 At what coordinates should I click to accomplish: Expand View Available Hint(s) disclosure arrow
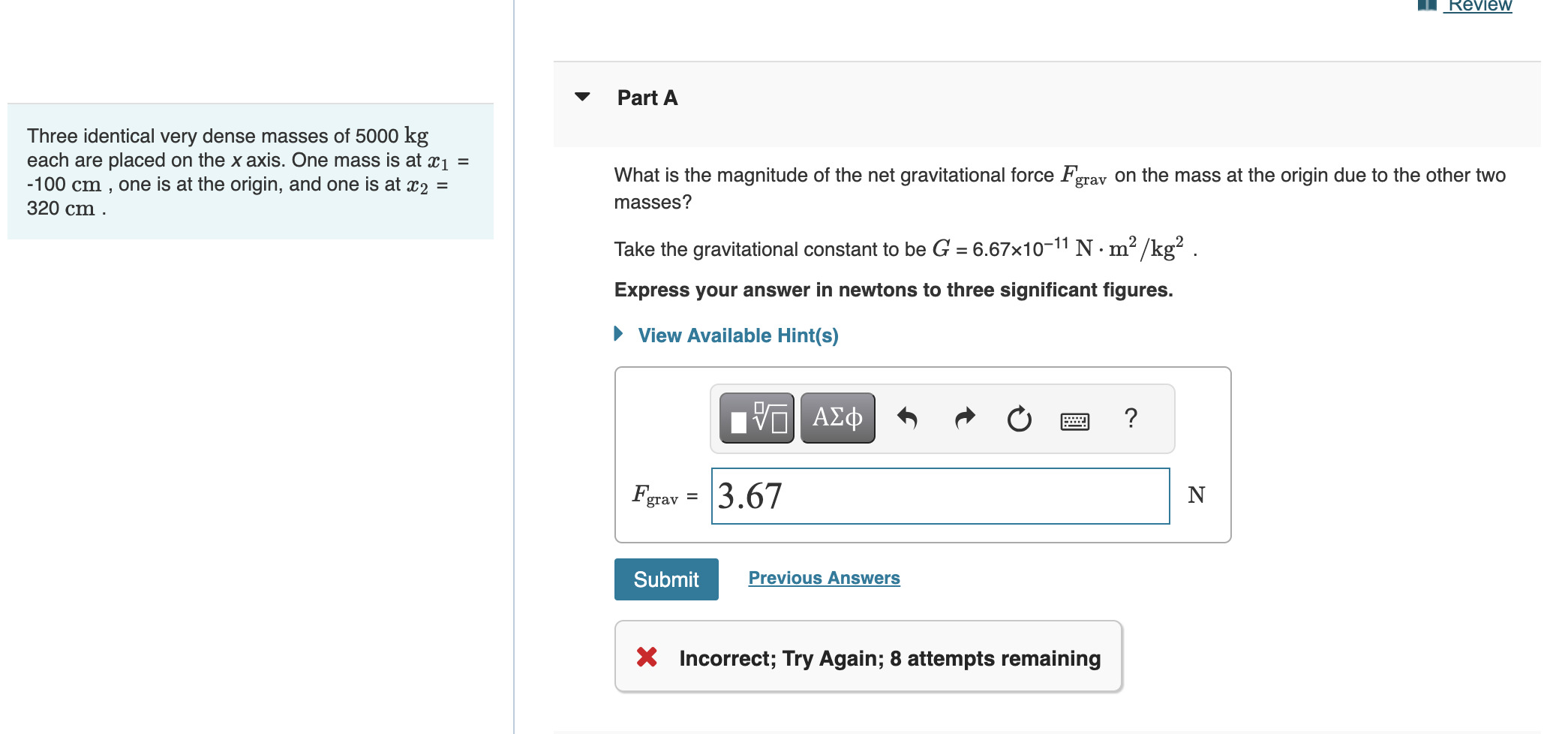617,335
